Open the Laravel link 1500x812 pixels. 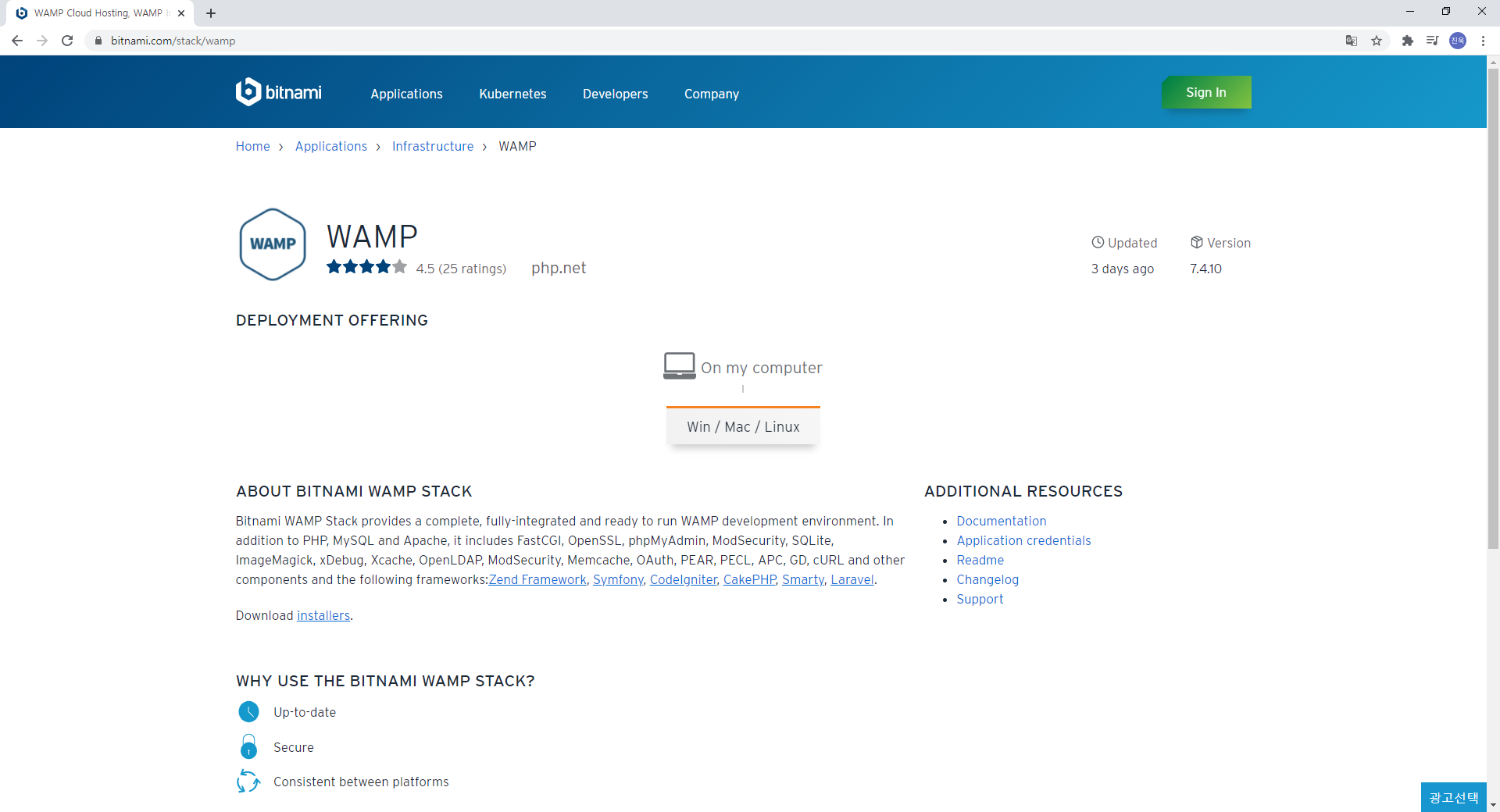[x=852, y=579]
